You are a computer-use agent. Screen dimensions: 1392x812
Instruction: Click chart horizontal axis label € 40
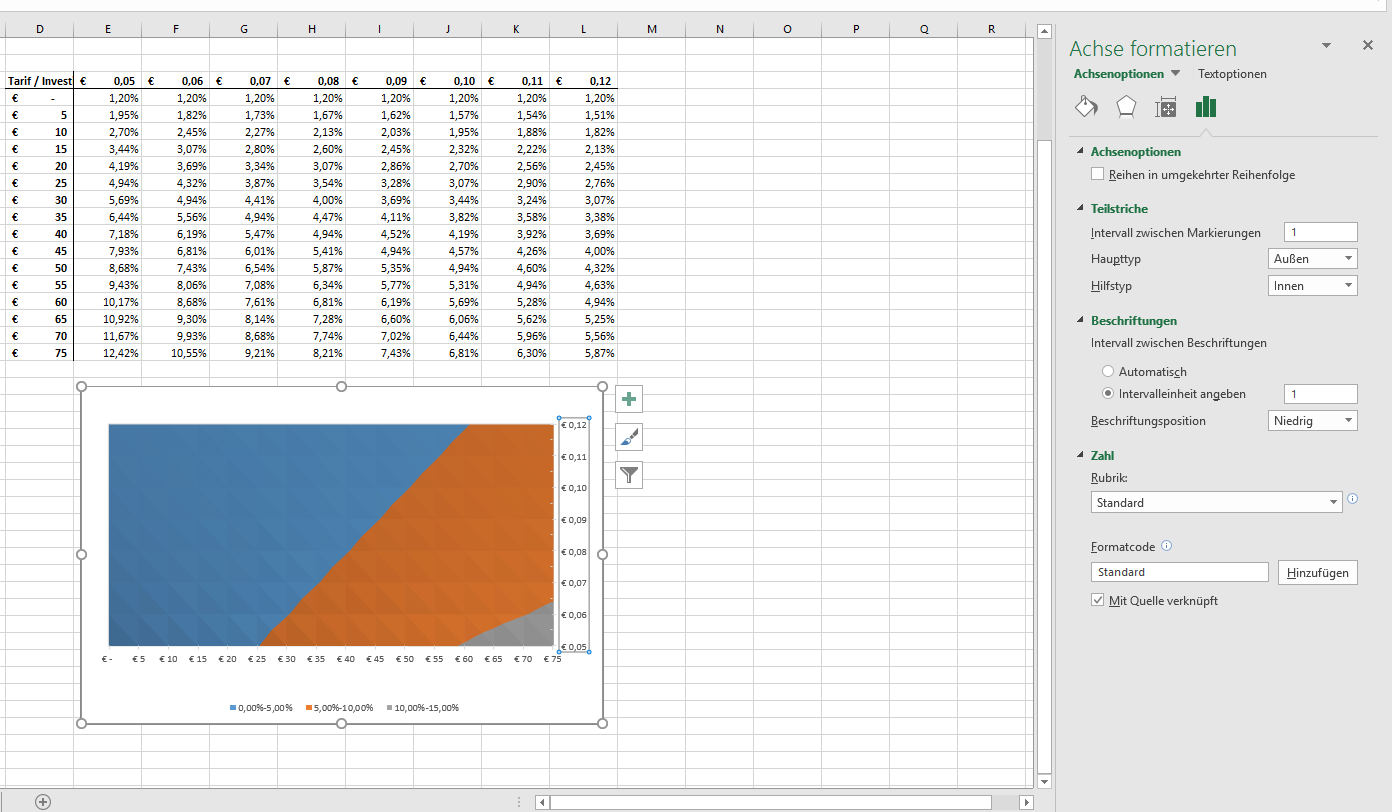tap(345, 659)
